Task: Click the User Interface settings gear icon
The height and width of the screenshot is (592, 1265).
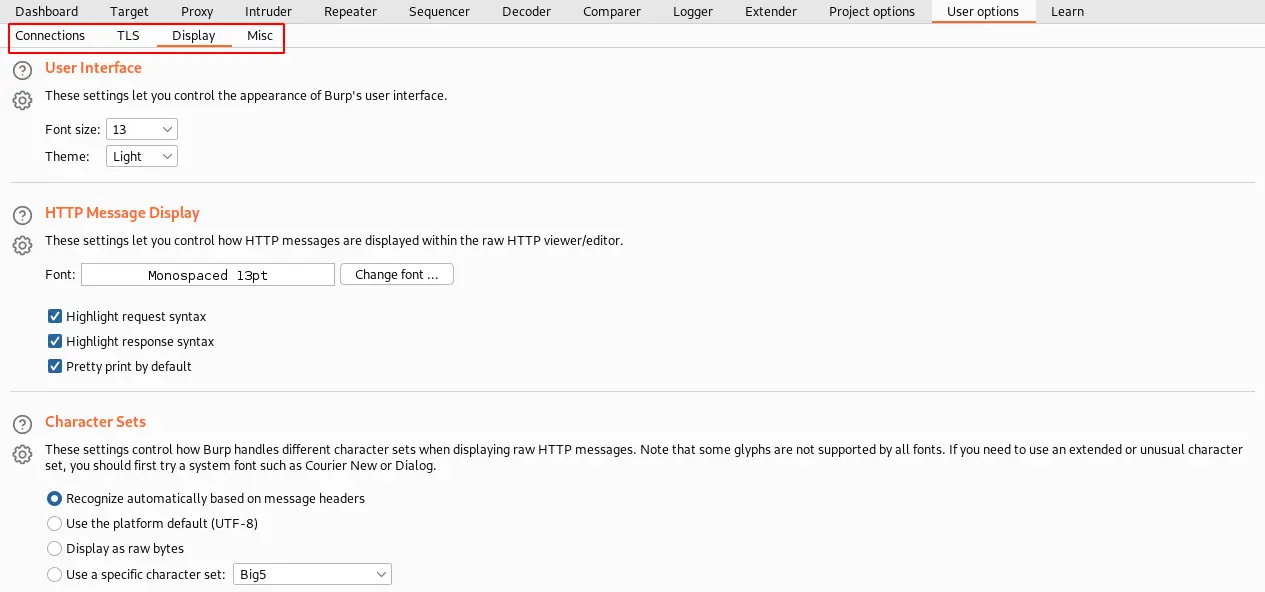Action: click(x=22, y=100)
